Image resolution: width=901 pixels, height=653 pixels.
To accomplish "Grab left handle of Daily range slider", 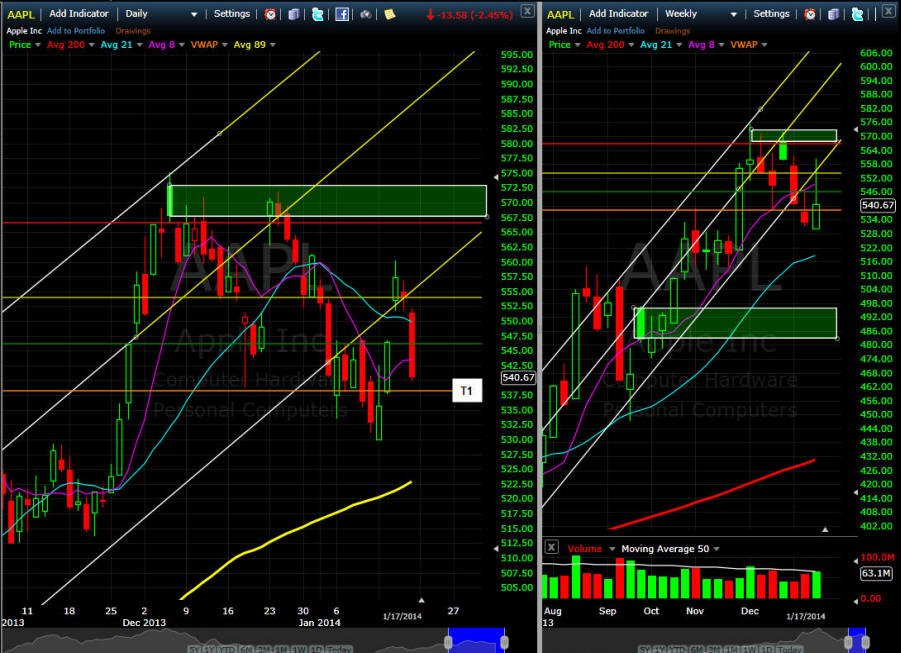I will pos(448,642).
